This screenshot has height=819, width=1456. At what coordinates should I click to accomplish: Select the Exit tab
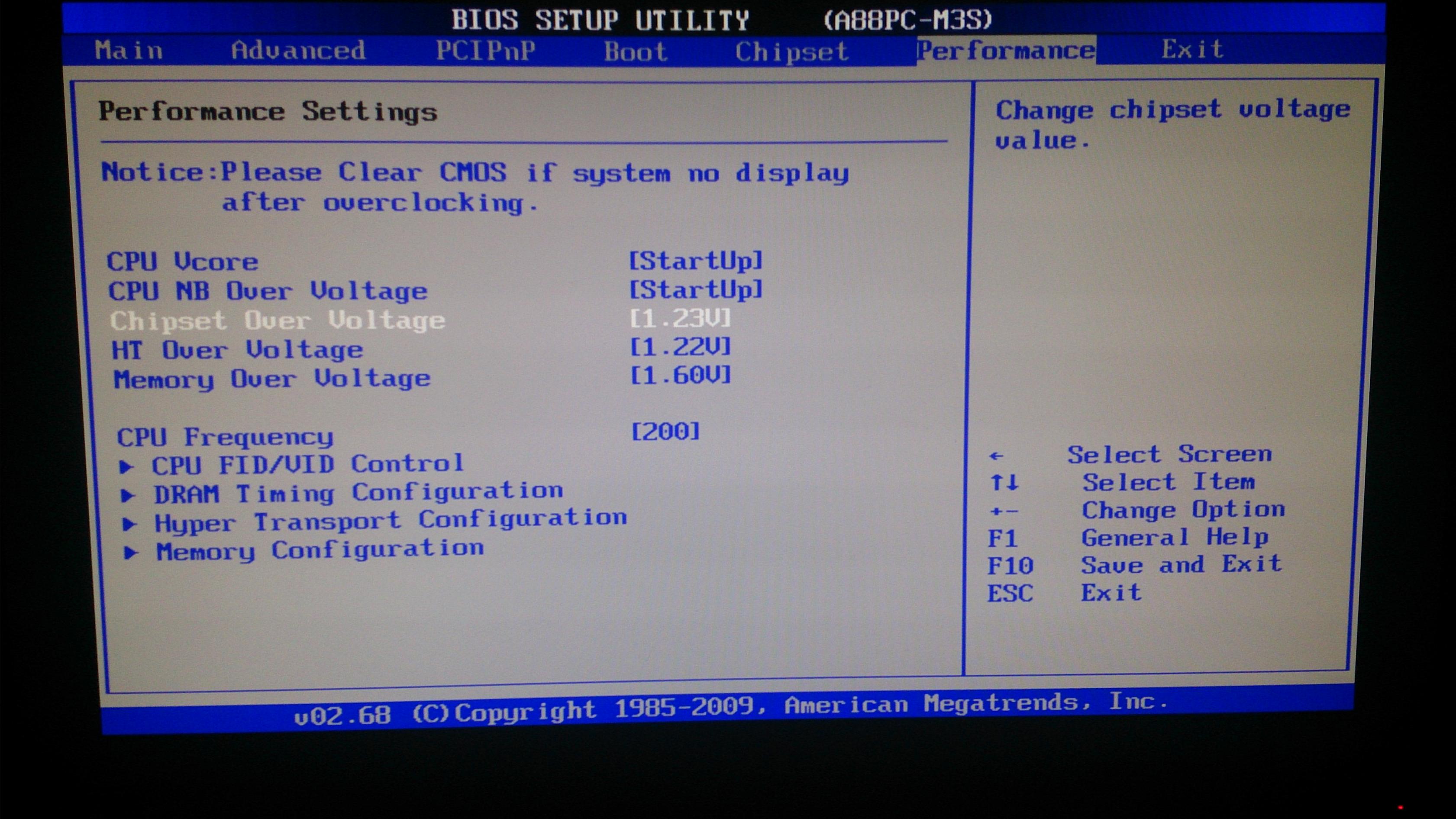(x=1192, y=50)
